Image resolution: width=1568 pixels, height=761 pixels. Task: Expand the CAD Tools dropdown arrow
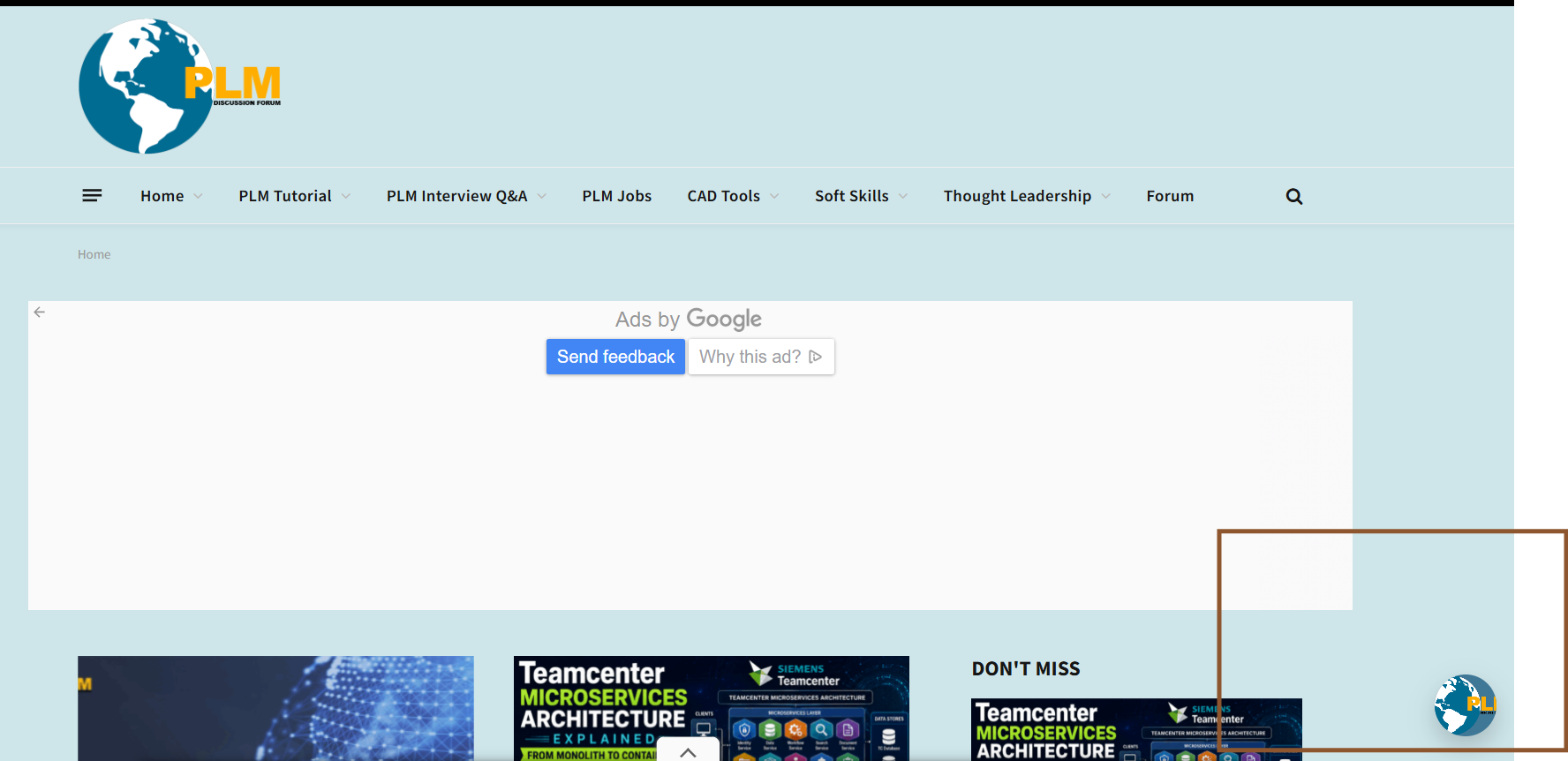pyautogui.click(x=774, y=196)
